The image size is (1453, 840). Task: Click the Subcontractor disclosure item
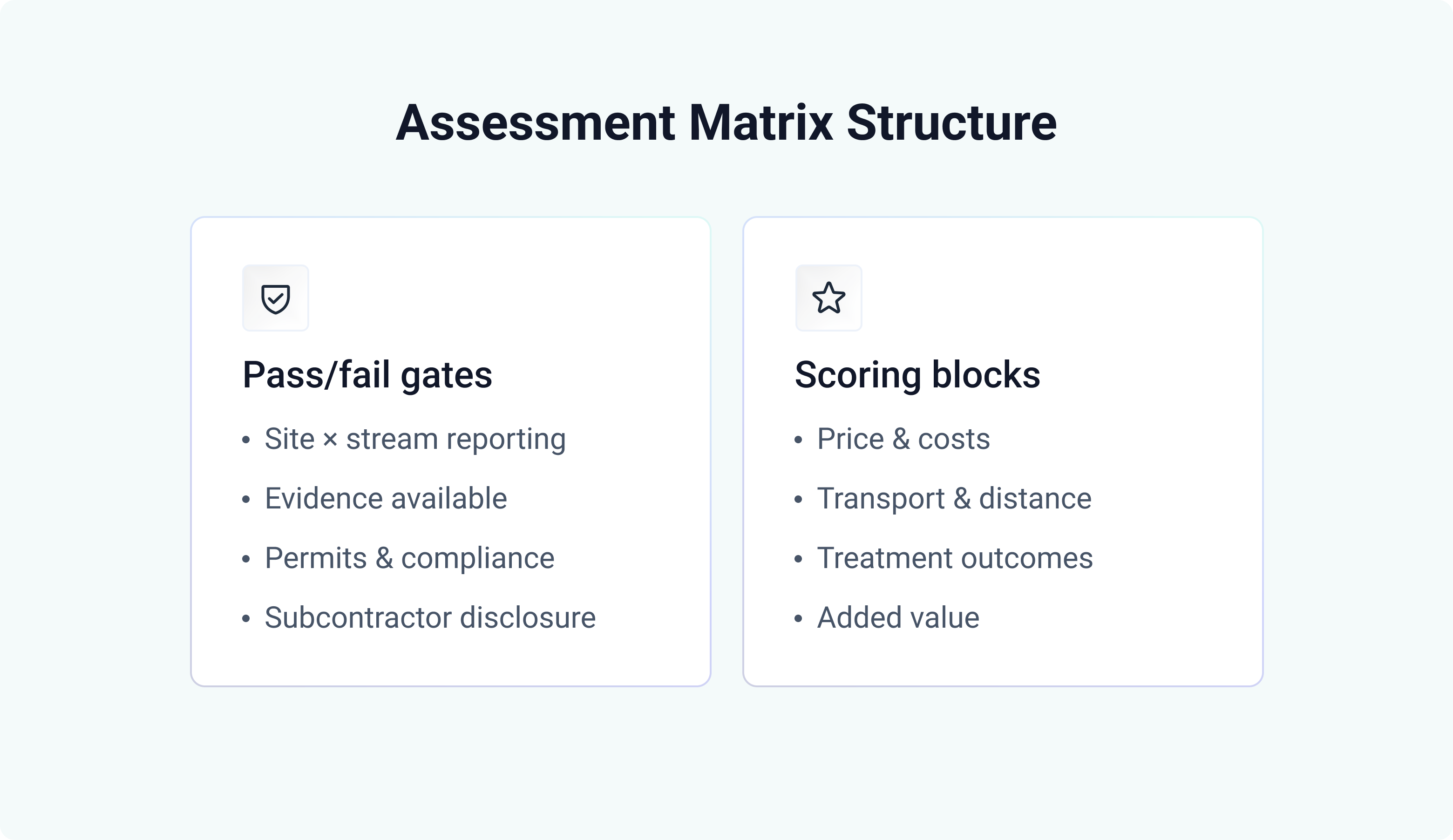[x=430, y=618]
